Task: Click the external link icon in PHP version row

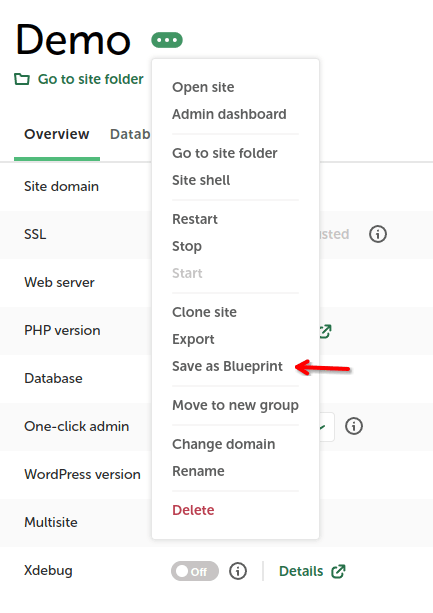Action: click(x=326, y=331)
